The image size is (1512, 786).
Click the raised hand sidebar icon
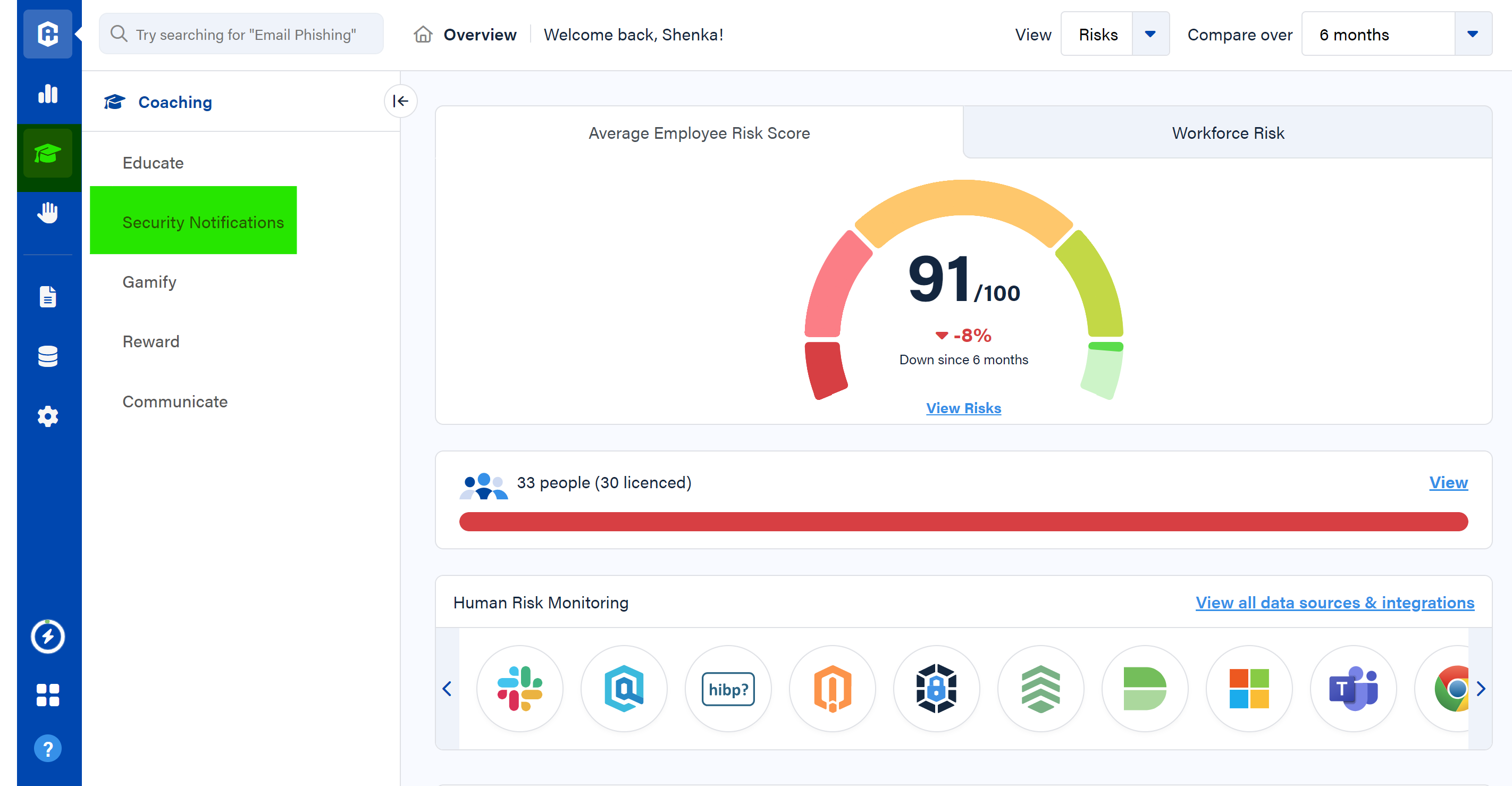pyautogui.click(x=47, y=213)
